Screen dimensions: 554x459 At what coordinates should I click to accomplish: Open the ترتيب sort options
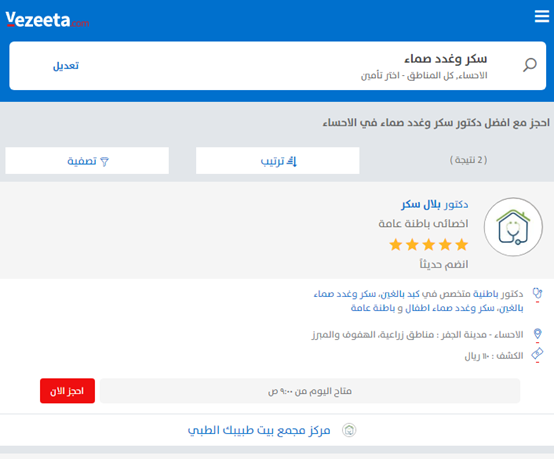point(278,160)
